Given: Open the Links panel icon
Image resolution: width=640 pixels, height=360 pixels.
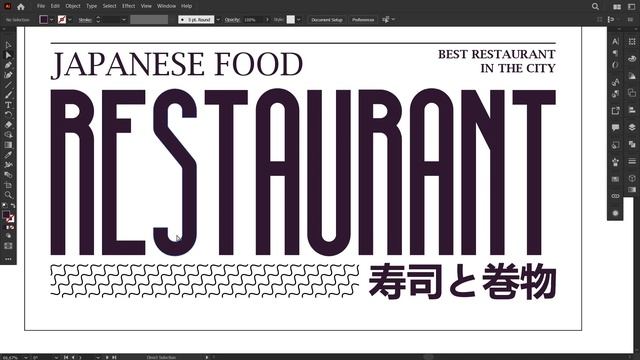Looking at the screenshot, I should 616,196.
